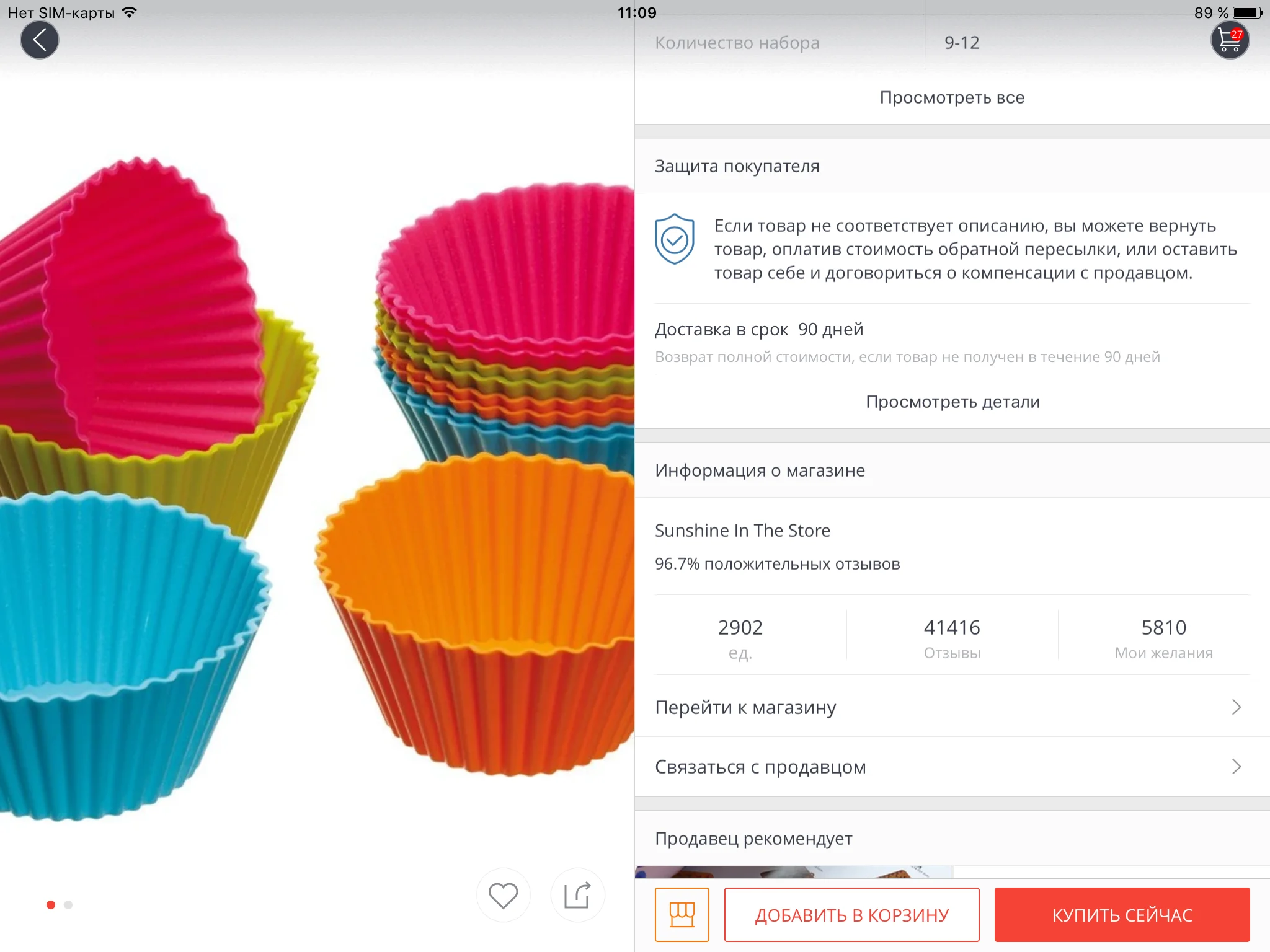Switch to second image page dot
Screen dimensions: 1270x952
[x=68, y=905]
